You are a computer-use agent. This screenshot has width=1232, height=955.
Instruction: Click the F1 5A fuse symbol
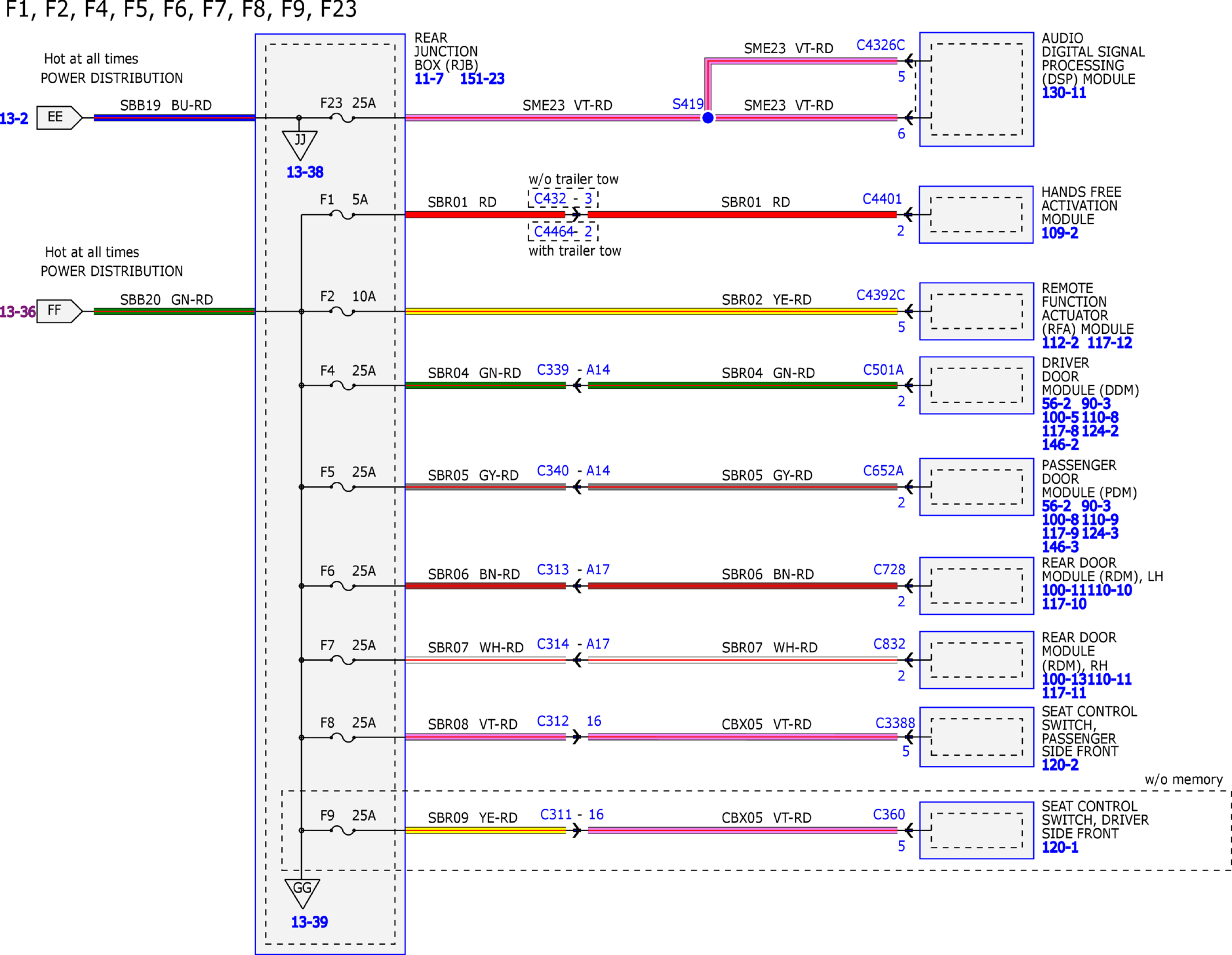pos(342,215)
